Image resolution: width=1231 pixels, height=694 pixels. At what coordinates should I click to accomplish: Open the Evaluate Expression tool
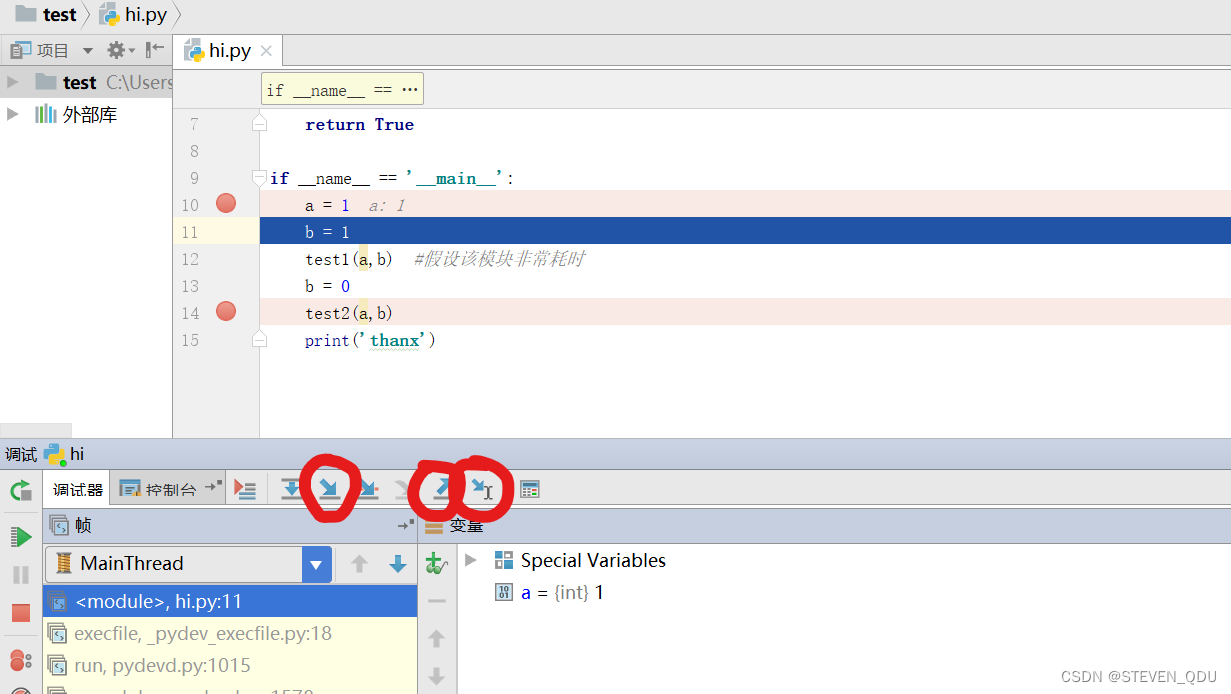click(x=529, y=489)
